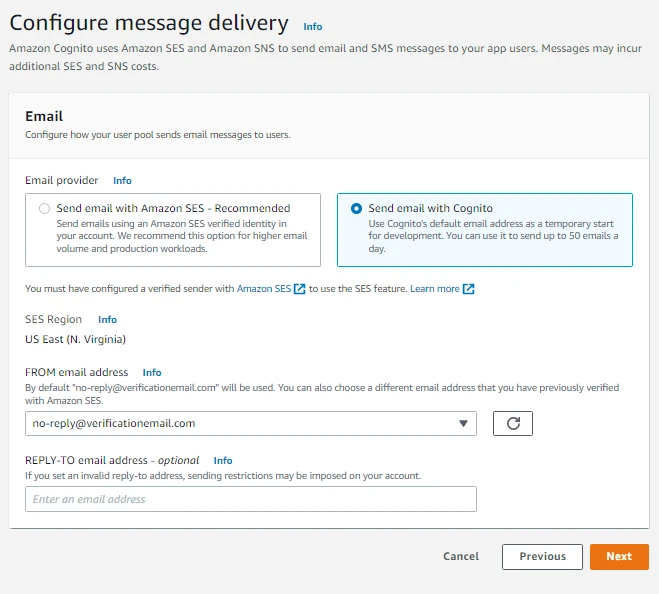
Task: Open Info next to Configure message delivery heading
Action: click(313, 27)
